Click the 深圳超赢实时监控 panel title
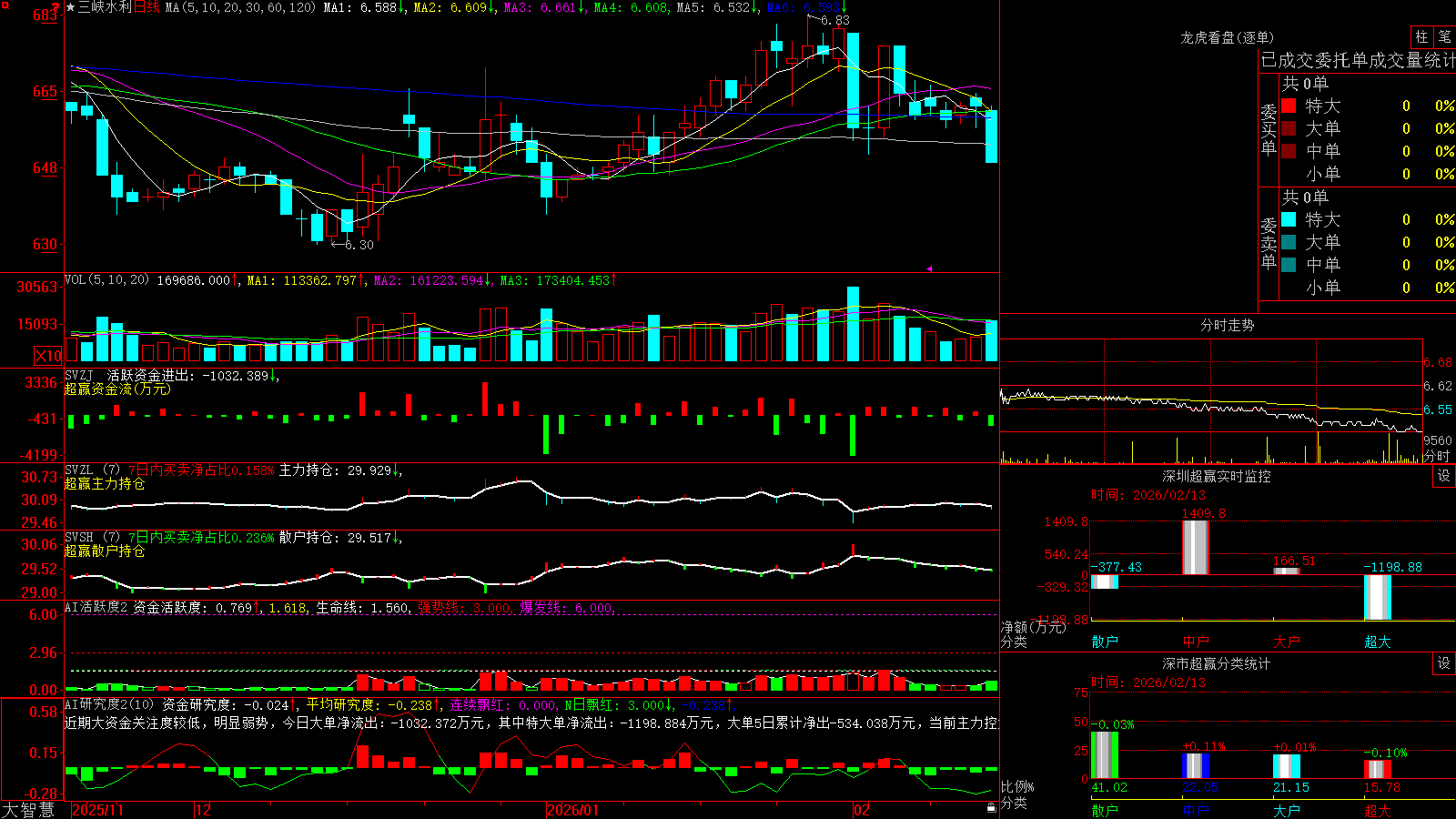Screen dimensions: 1456x819 pyautogui.click(x=1217, y=476)
